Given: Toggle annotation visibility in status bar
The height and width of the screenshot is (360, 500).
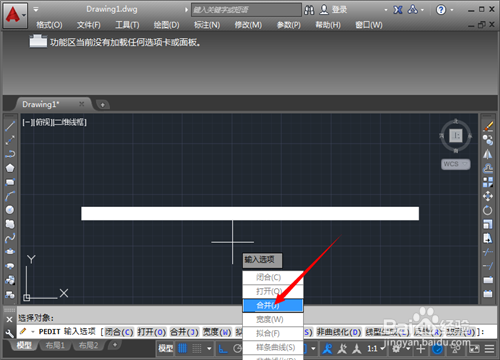Looking at the screenshot, I should [327, 349].
